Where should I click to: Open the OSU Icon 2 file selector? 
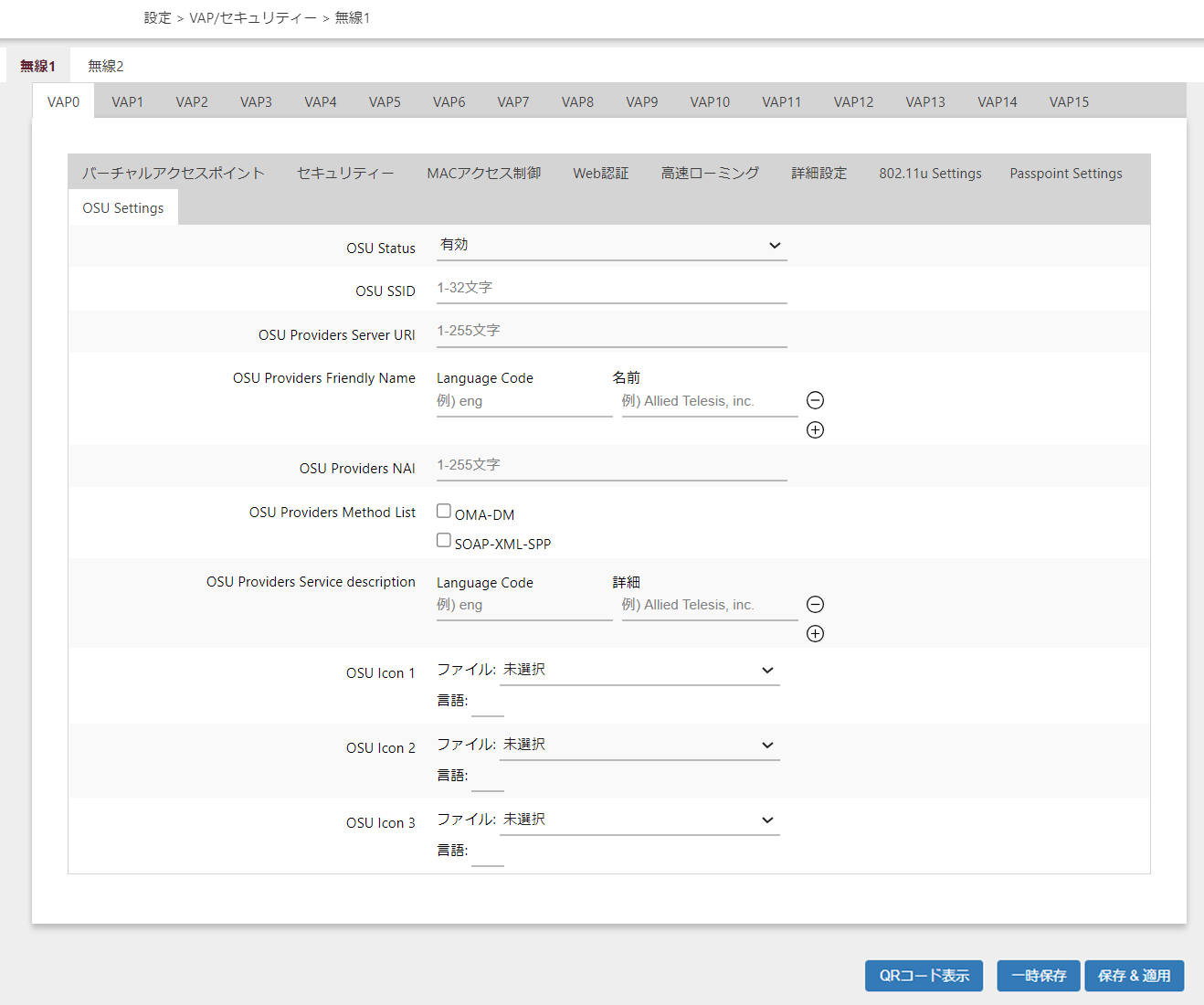[x=639, y=746]
